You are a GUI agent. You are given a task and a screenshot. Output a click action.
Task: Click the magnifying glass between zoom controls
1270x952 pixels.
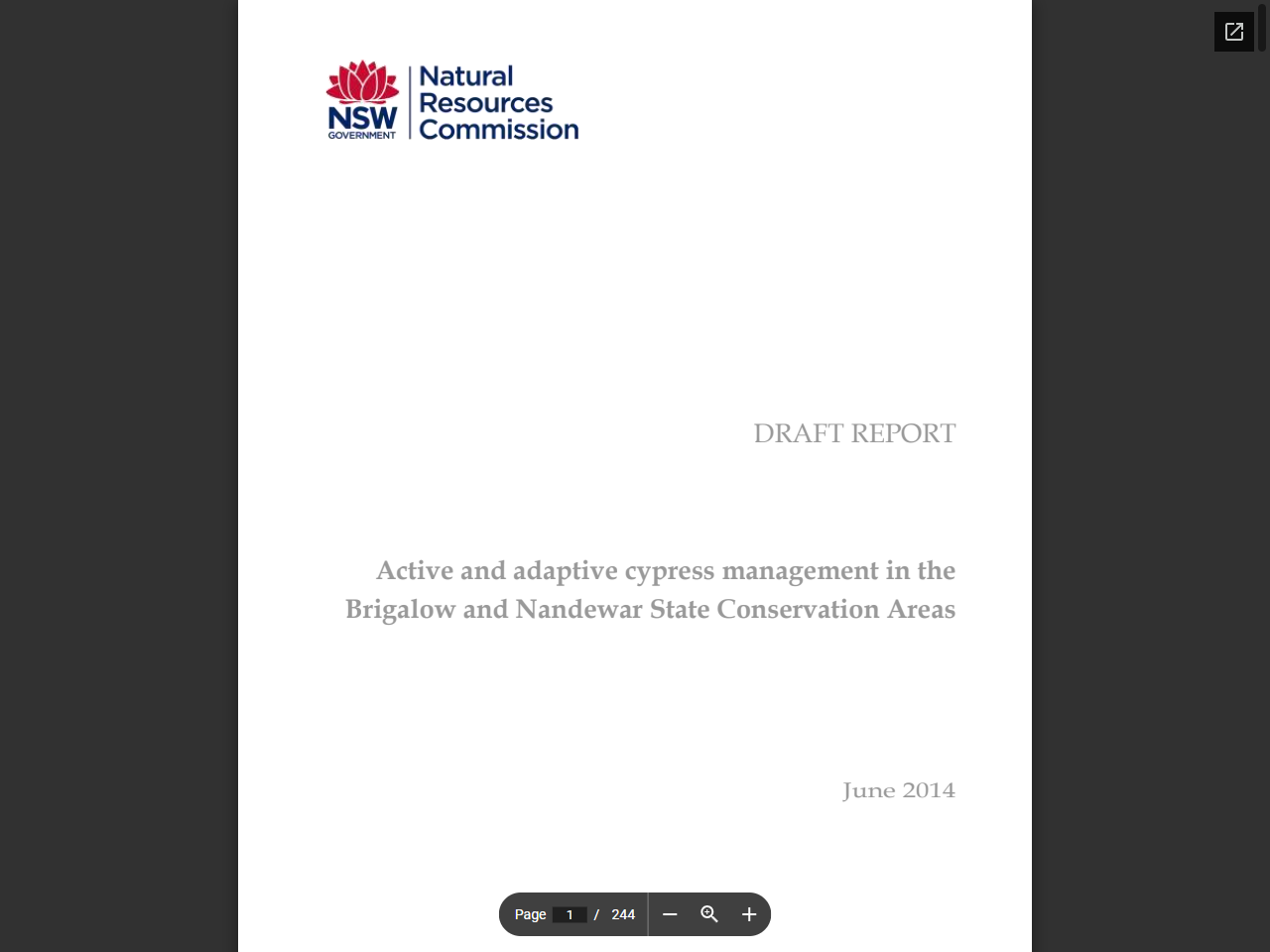click(x=709, y=914)
